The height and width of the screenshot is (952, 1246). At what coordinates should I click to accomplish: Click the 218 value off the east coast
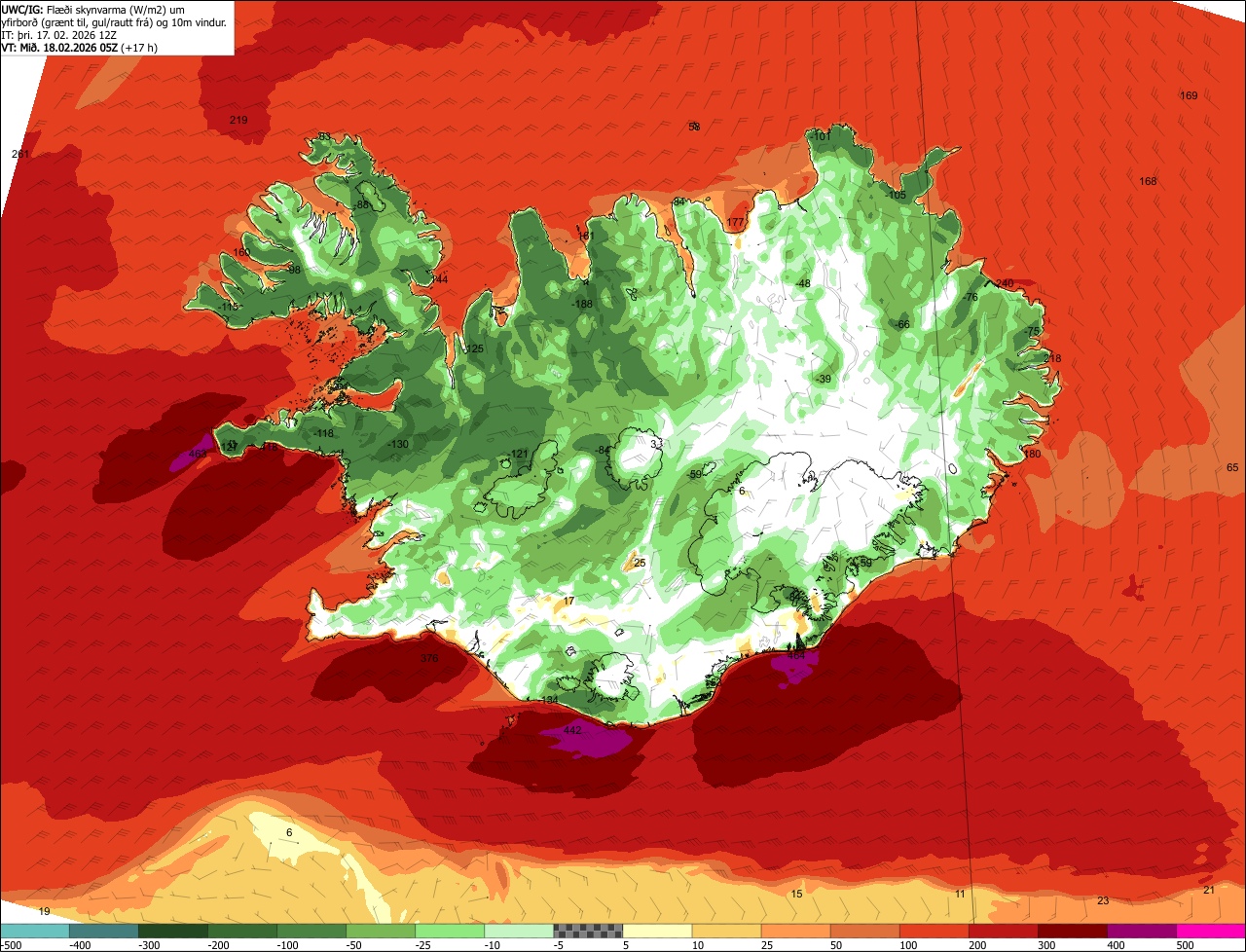[1053, 358]
